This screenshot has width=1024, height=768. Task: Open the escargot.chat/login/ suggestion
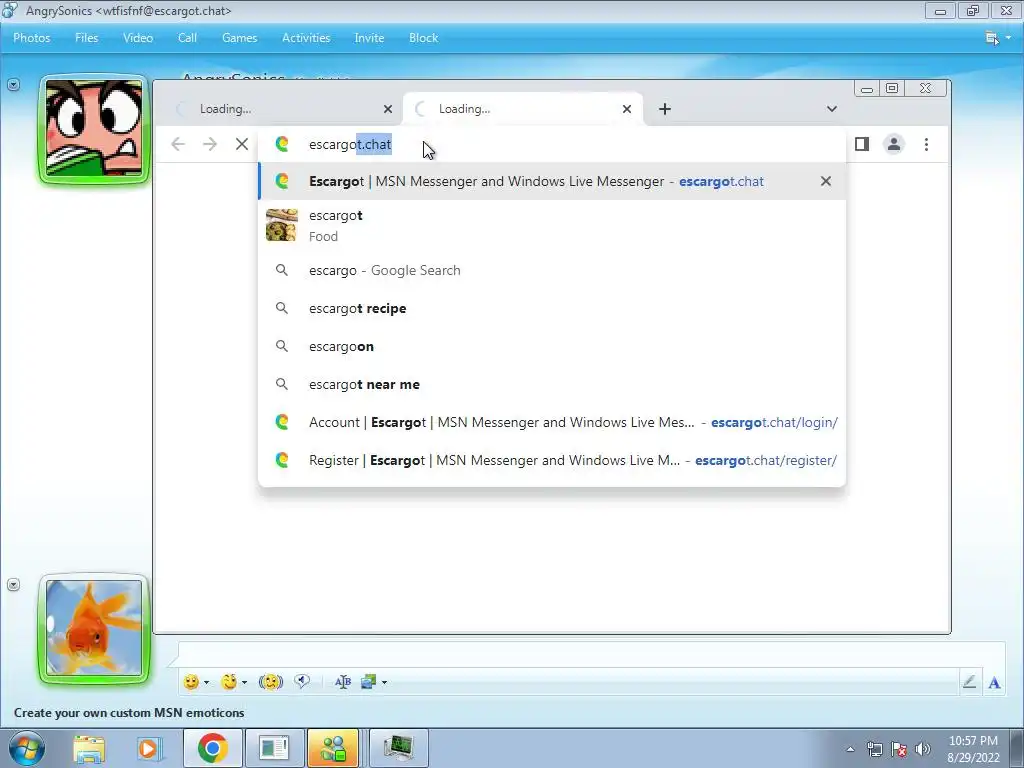552,422
